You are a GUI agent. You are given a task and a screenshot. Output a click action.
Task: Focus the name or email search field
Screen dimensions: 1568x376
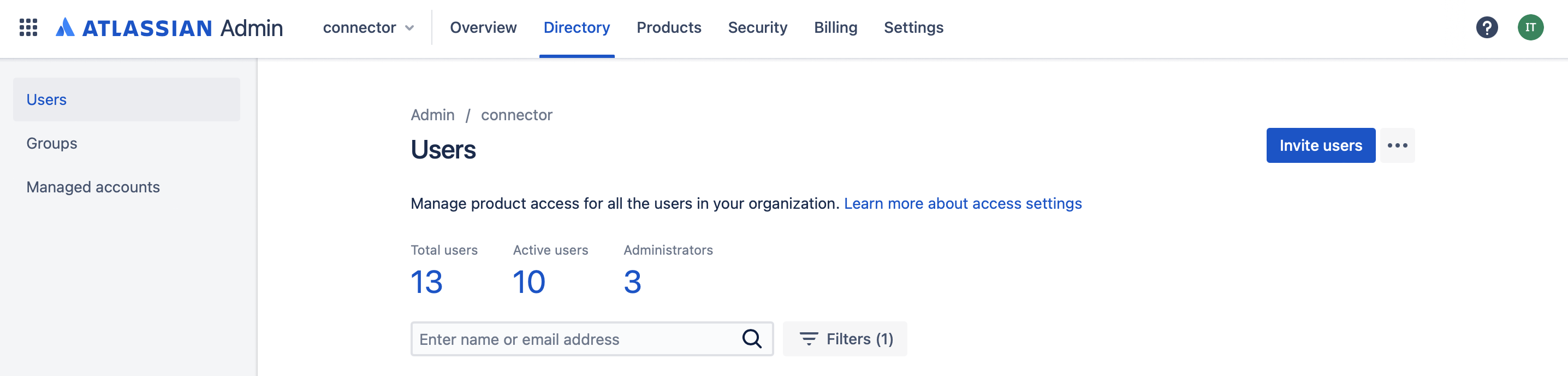pyautogui.click(x=592, y=339)
